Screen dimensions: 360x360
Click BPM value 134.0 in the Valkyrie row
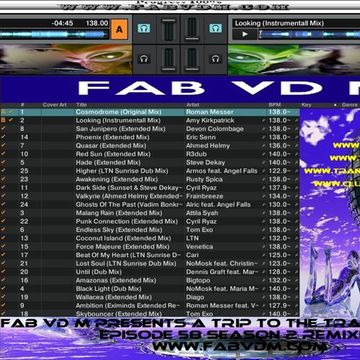(278, 196)
